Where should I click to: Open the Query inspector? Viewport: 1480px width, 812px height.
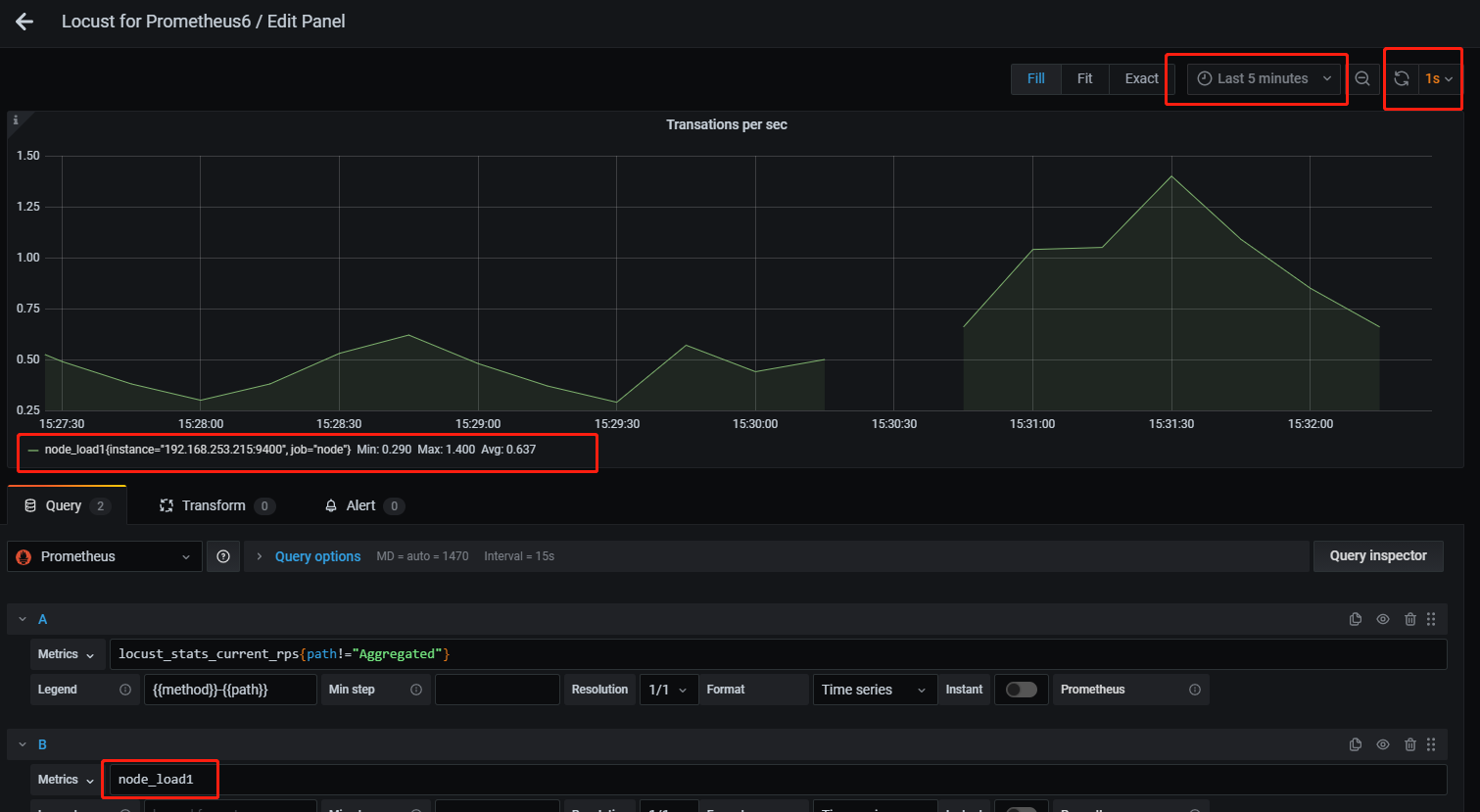(x=1377, y=555)
